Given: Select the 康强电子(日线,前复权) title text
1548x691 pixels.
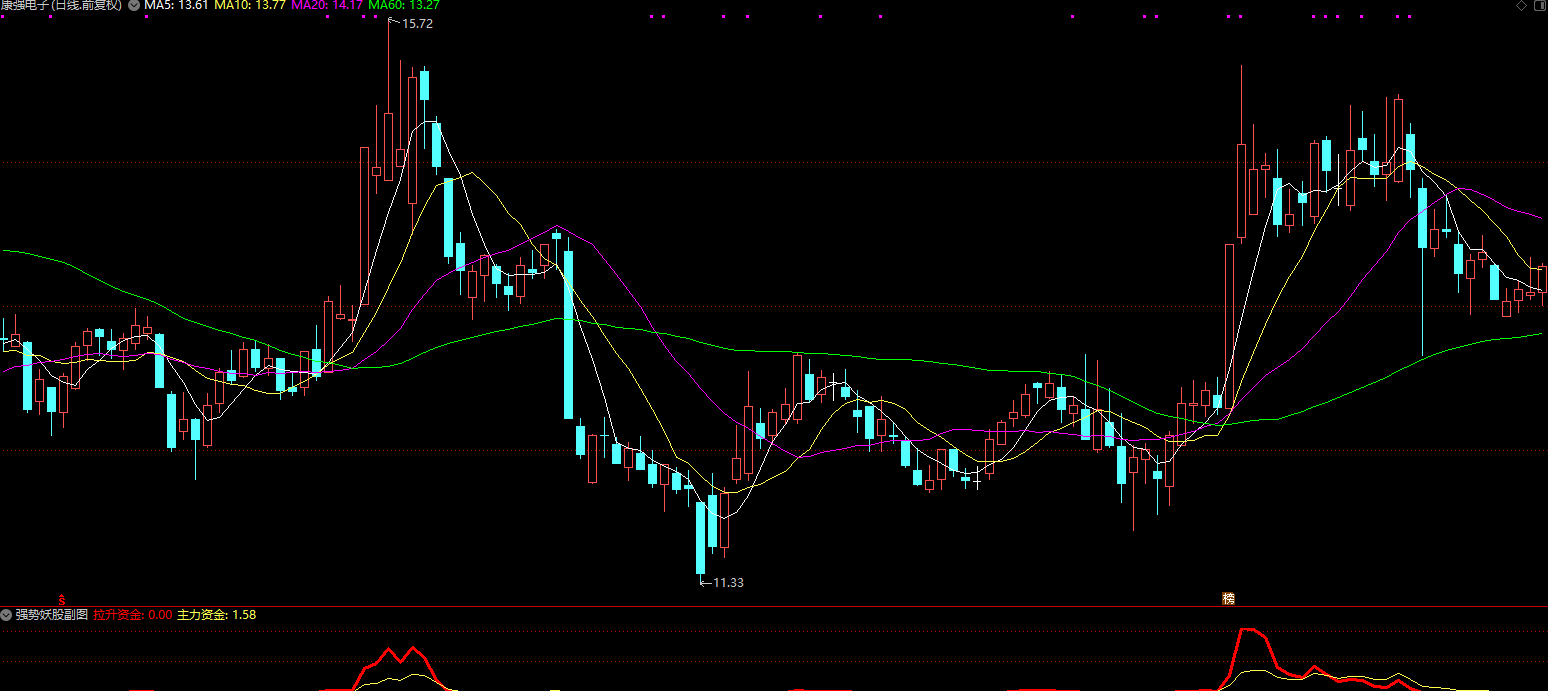Looking at the screenshot, I should [62, 6].
